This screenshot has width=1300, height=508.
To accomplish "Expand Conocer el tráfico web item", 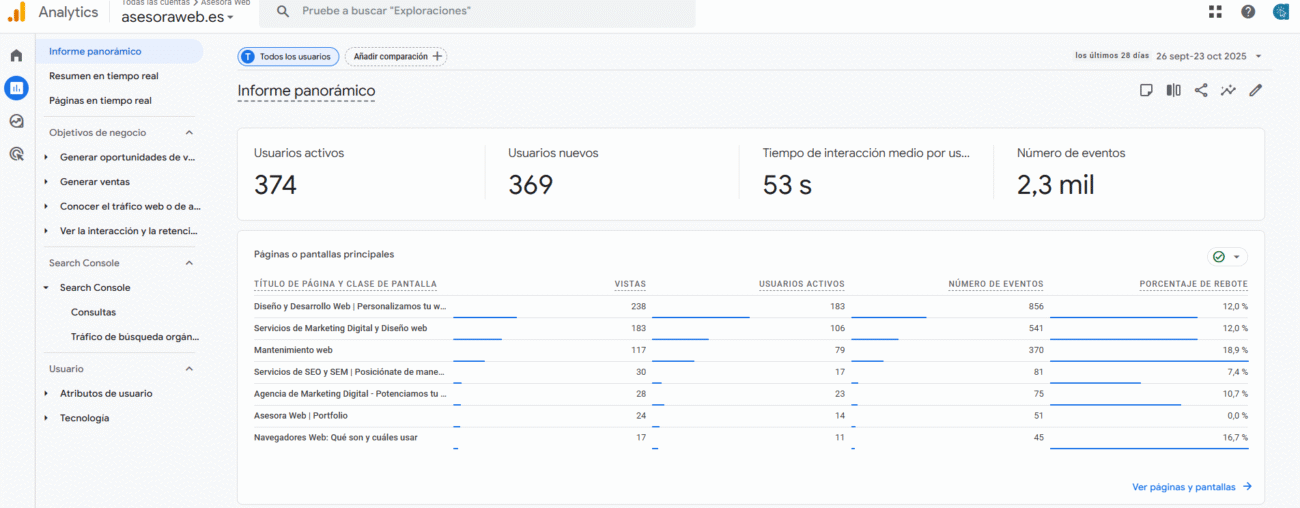I will click(46, 206).
